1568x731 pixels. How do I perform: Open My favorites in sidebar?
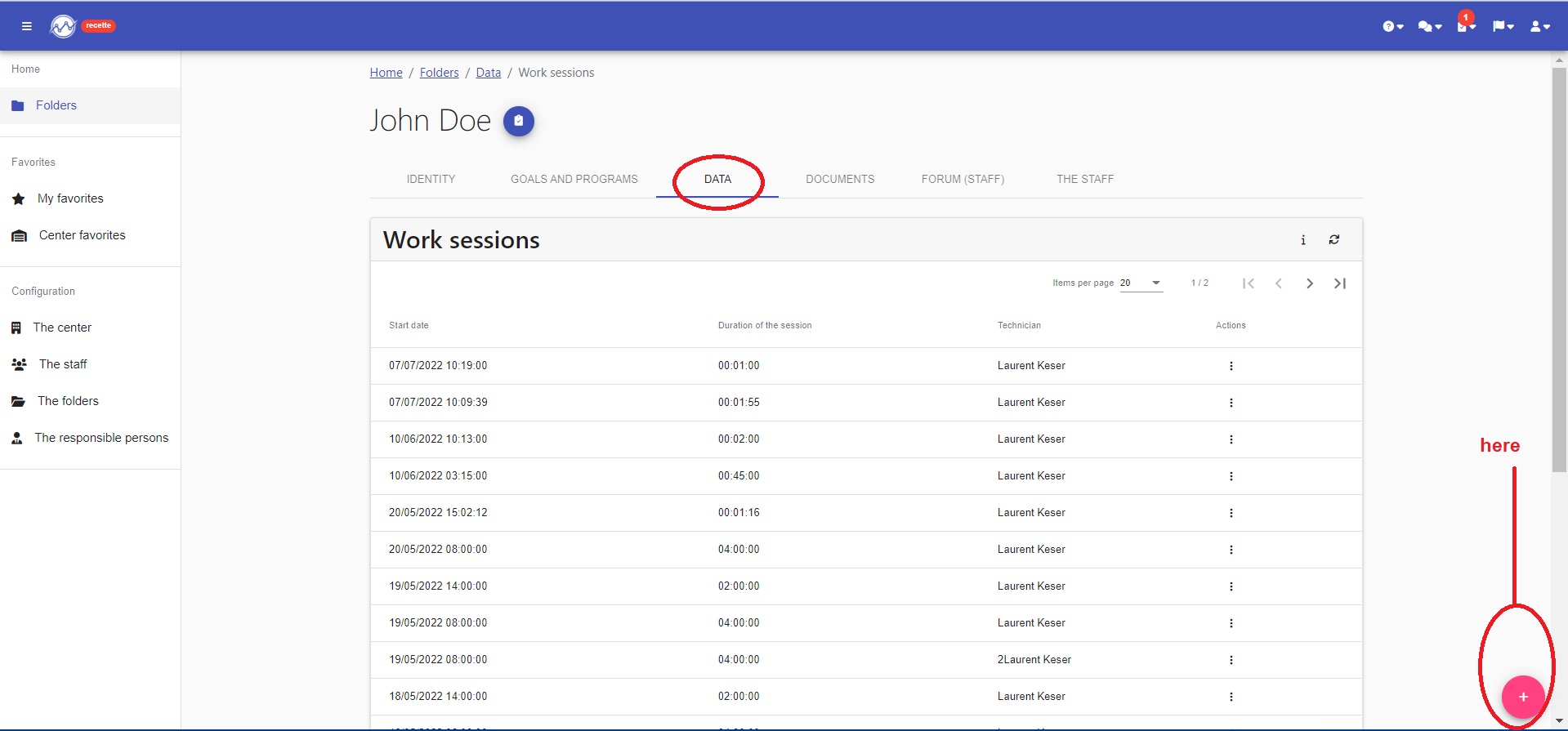point(90,198)
